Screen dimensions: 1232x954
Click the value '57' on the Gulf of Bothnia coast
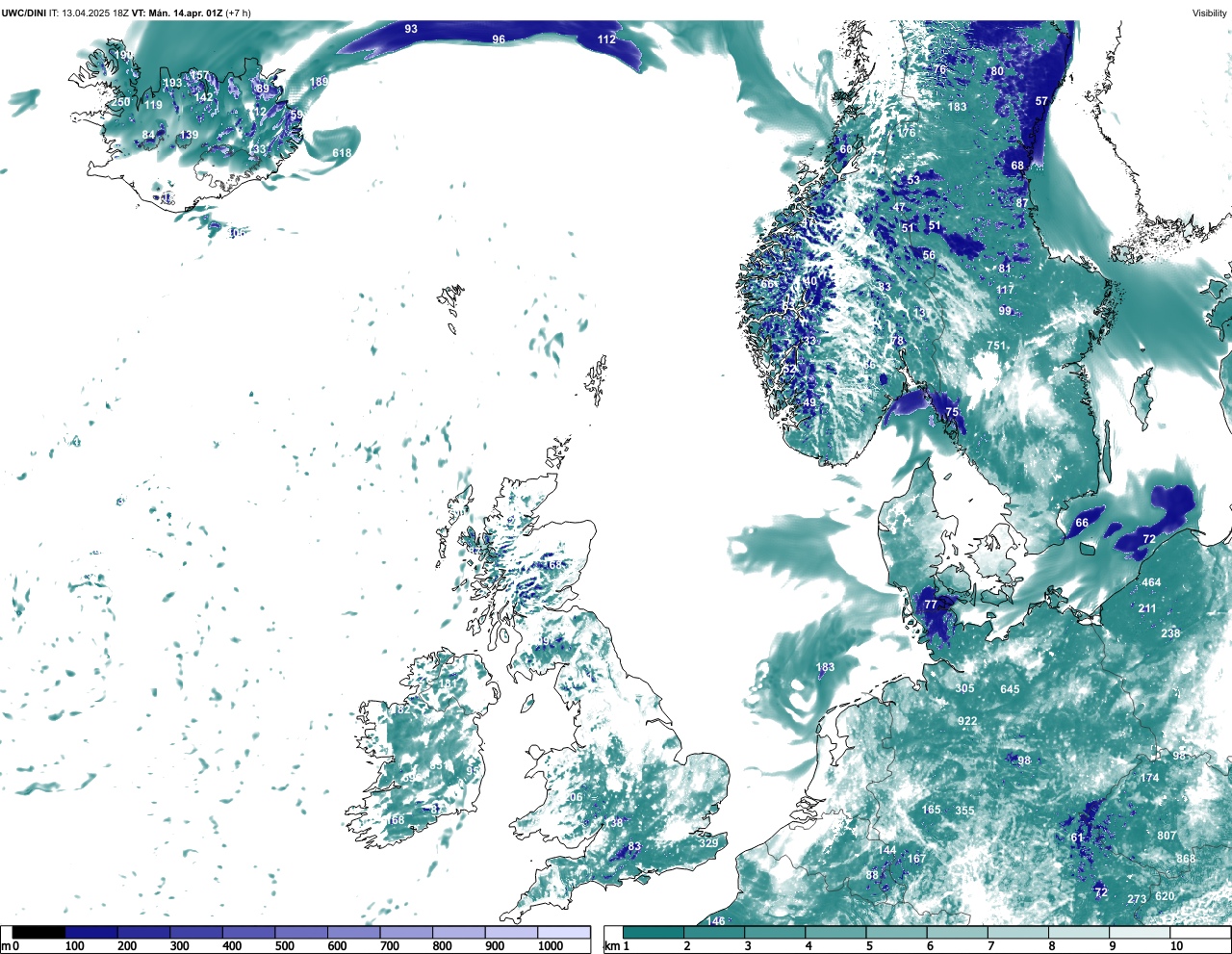pyautogui.click(x=1041, y=101)
